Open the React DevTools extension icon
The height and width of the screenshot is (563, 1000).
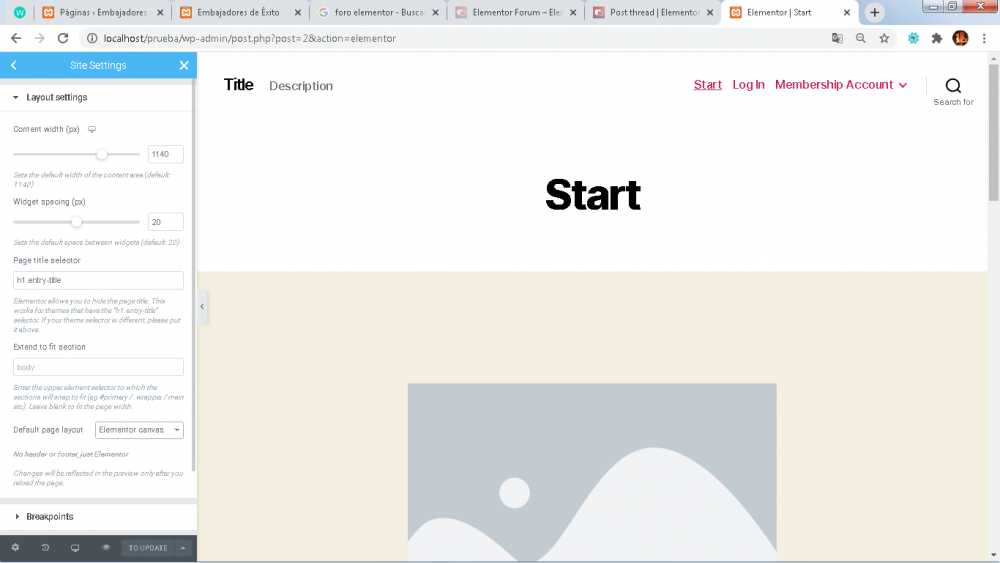[913, 38]
